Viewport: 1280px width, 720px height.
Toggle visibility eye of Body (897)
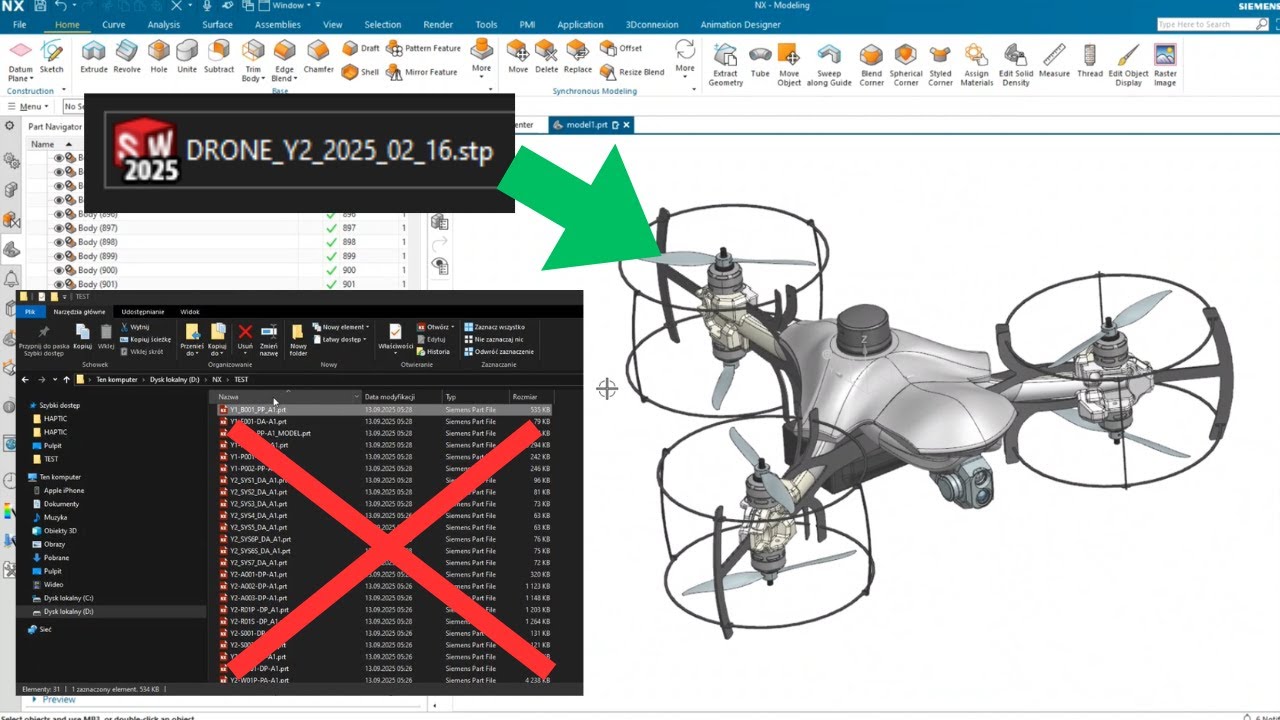59,228
